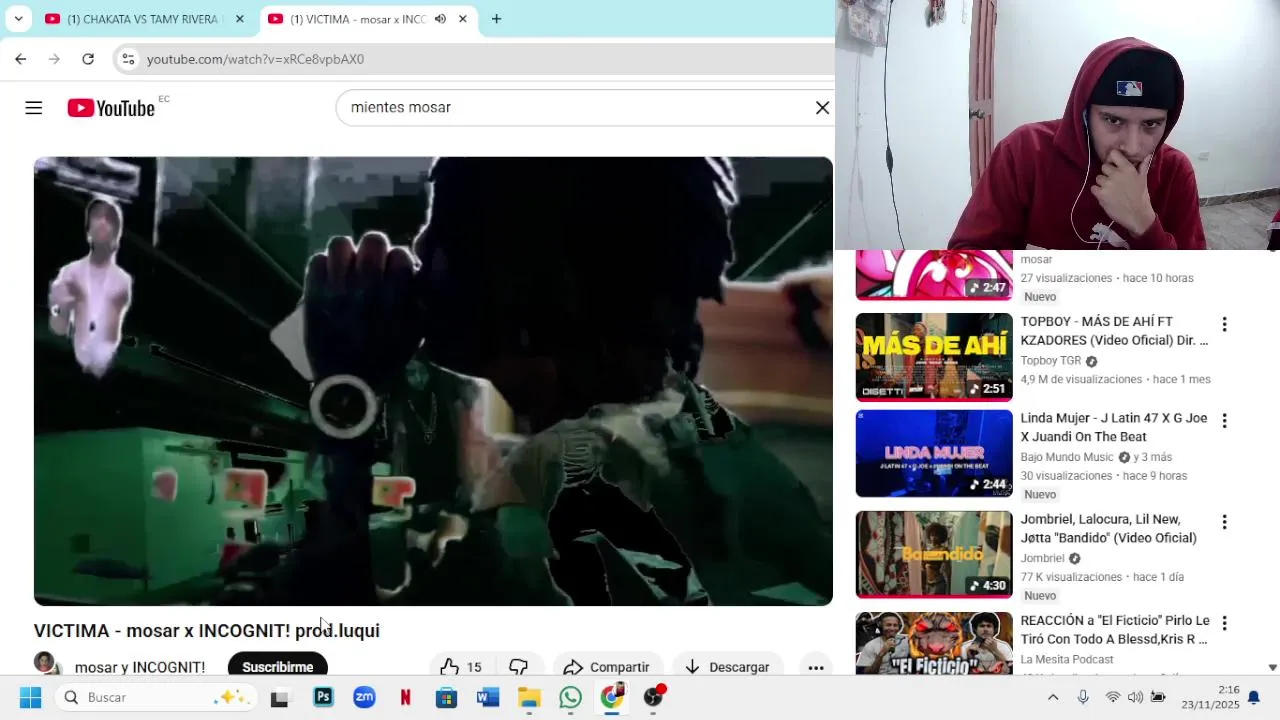Open the Linda Mujer video thumbnail

pos(934,453)
